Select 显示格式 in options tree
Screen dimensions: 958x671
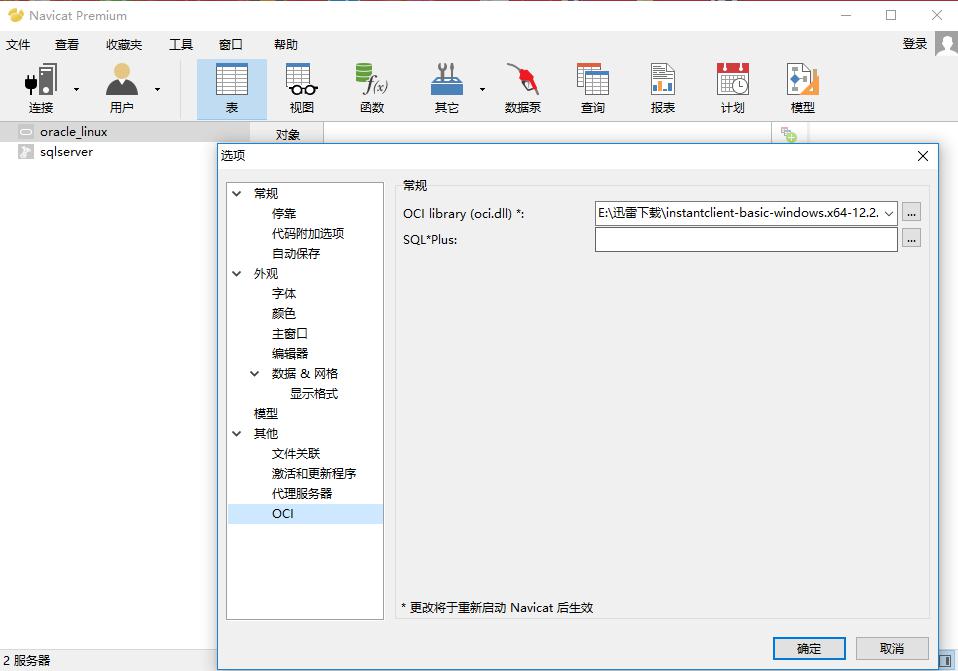pos(313,394)
